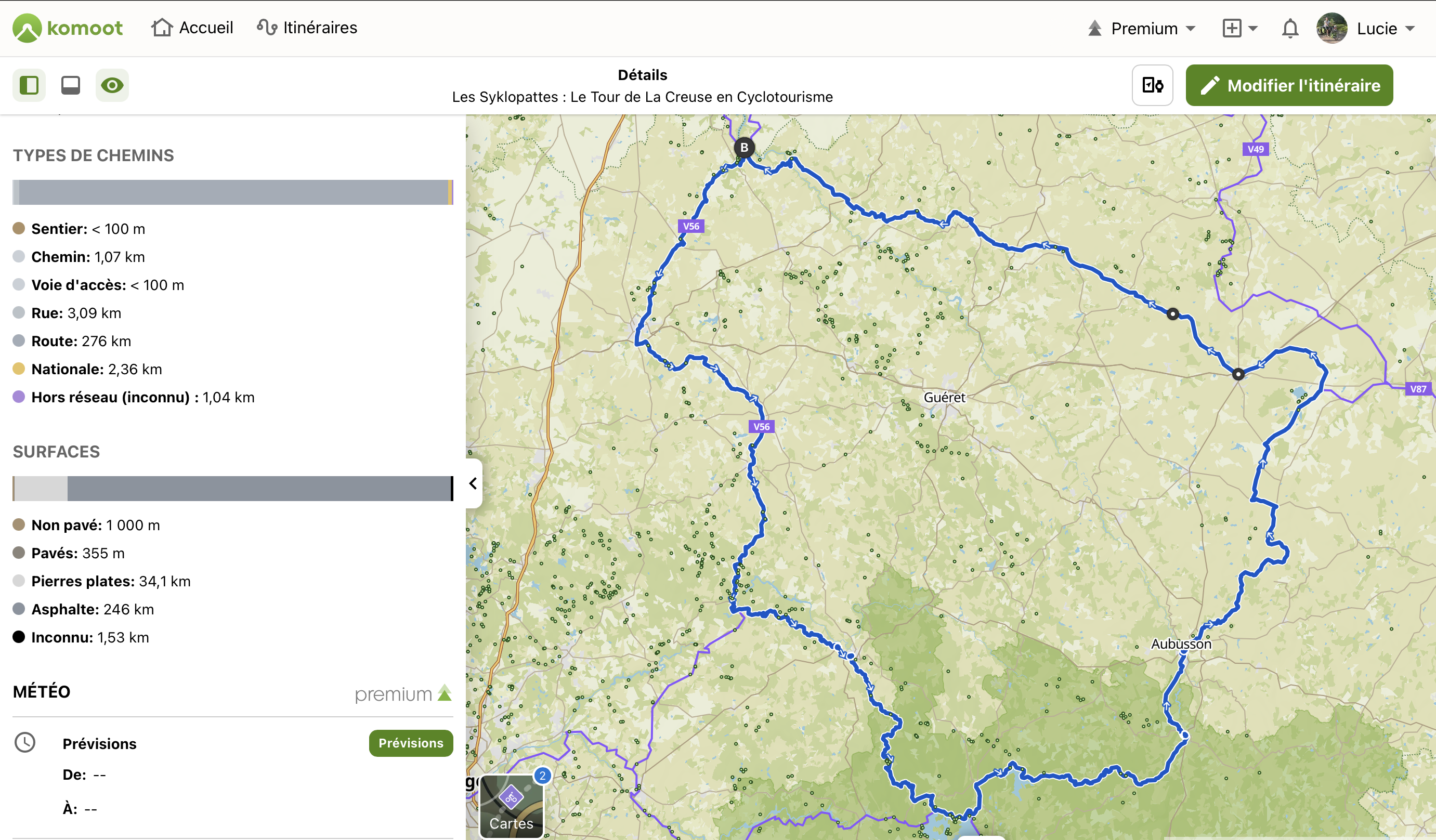Screen dimensions: 1436x840
Task: Click Modifier l'itinéraire button
Action: (1289, 85)
